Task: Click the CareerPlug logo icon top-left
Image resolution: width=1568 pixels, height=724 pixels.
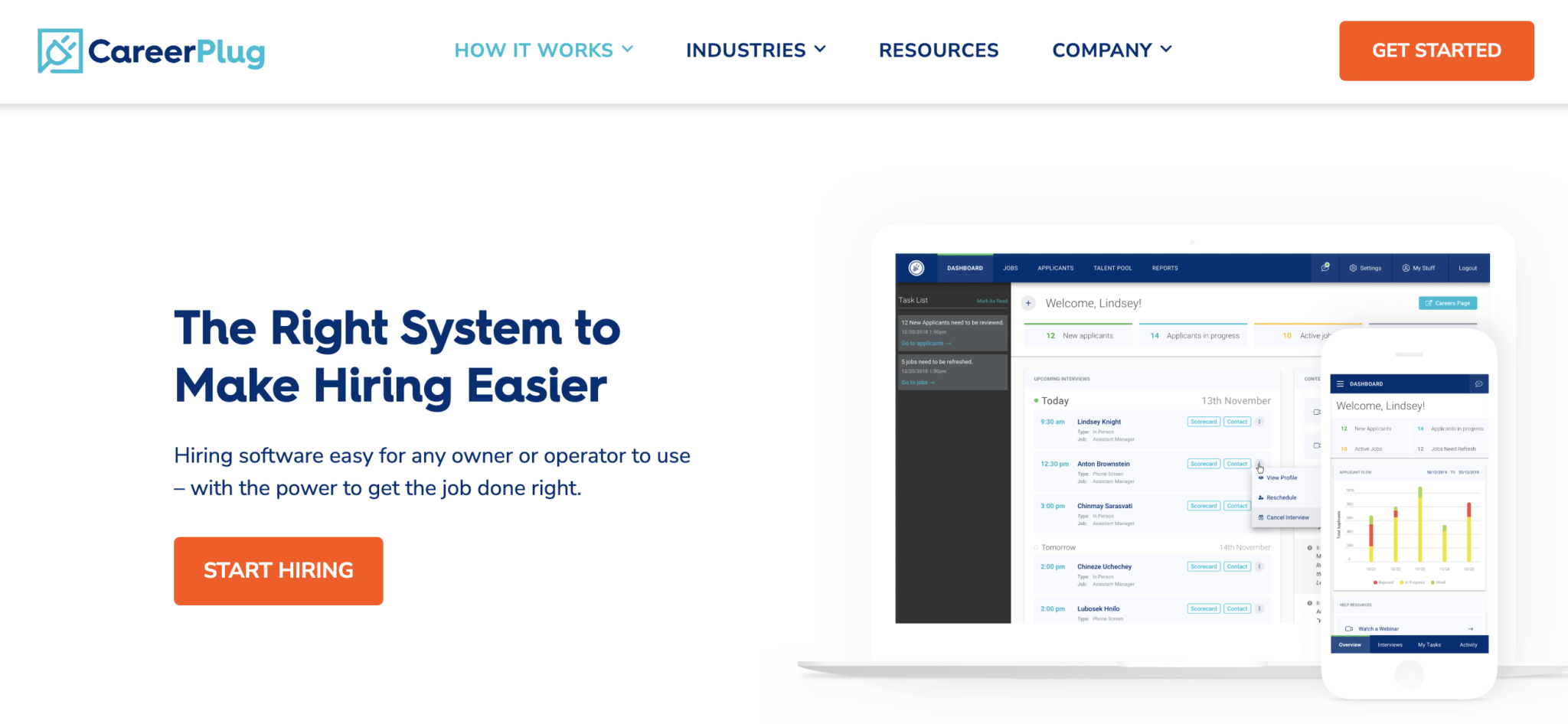Action: click(x=60, y=51)
